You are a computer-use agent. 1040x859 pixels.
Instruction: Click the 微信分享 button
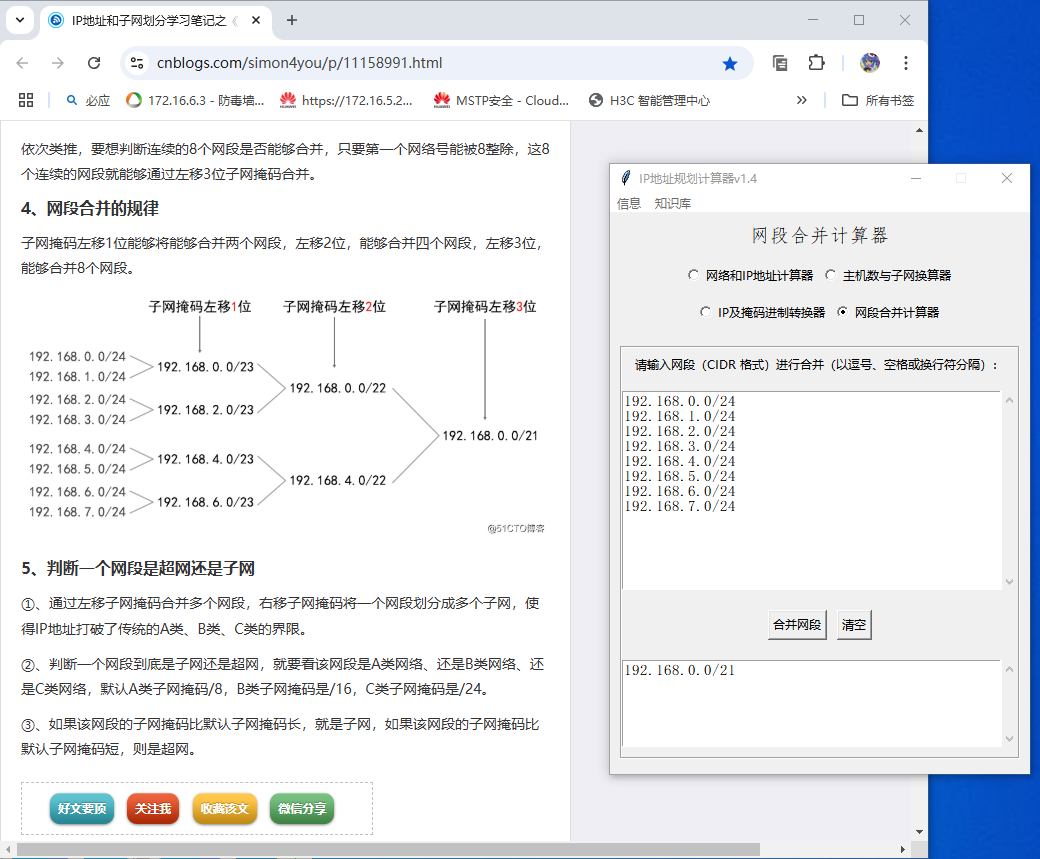tap(302, 809)
